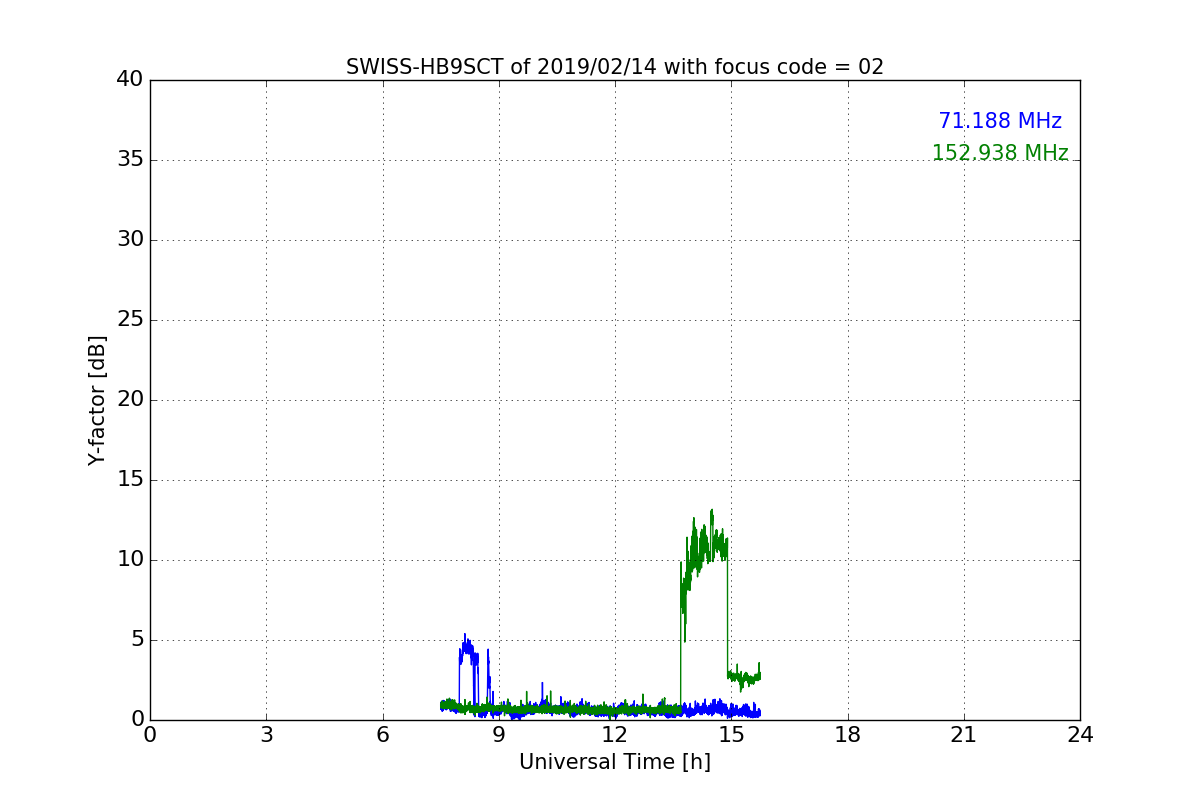The image size is (1200, 800).
Task: Click the y-axis tick label 40
Action: coord(130,79)
